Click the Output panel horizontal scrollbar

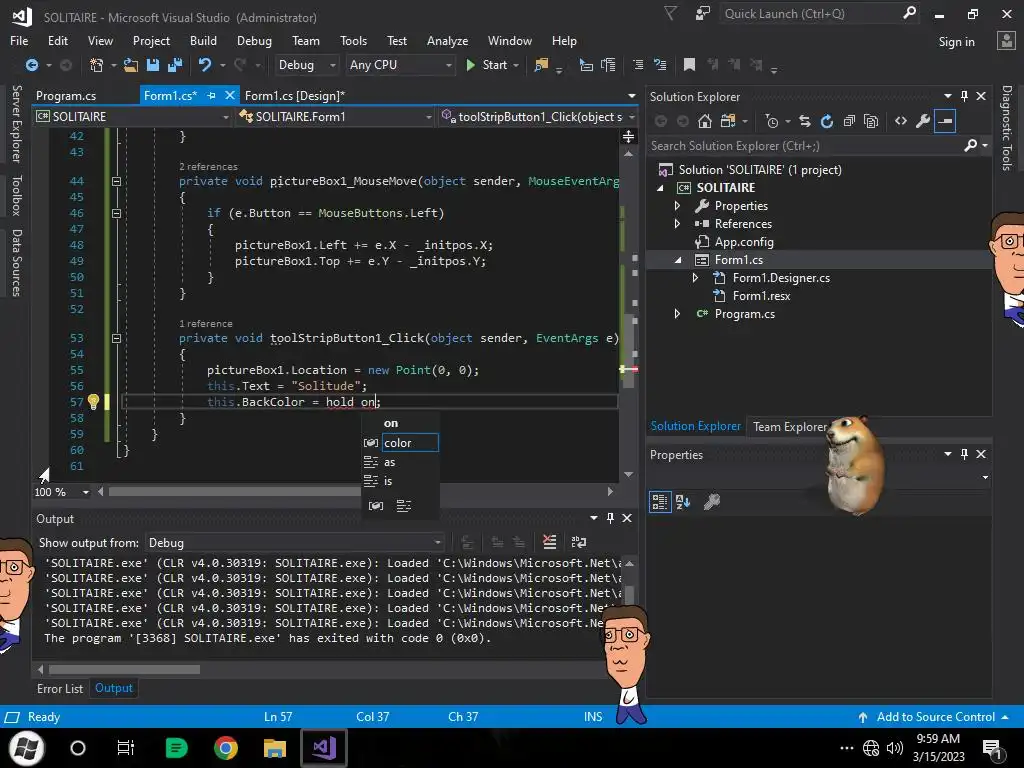[124, 669]
